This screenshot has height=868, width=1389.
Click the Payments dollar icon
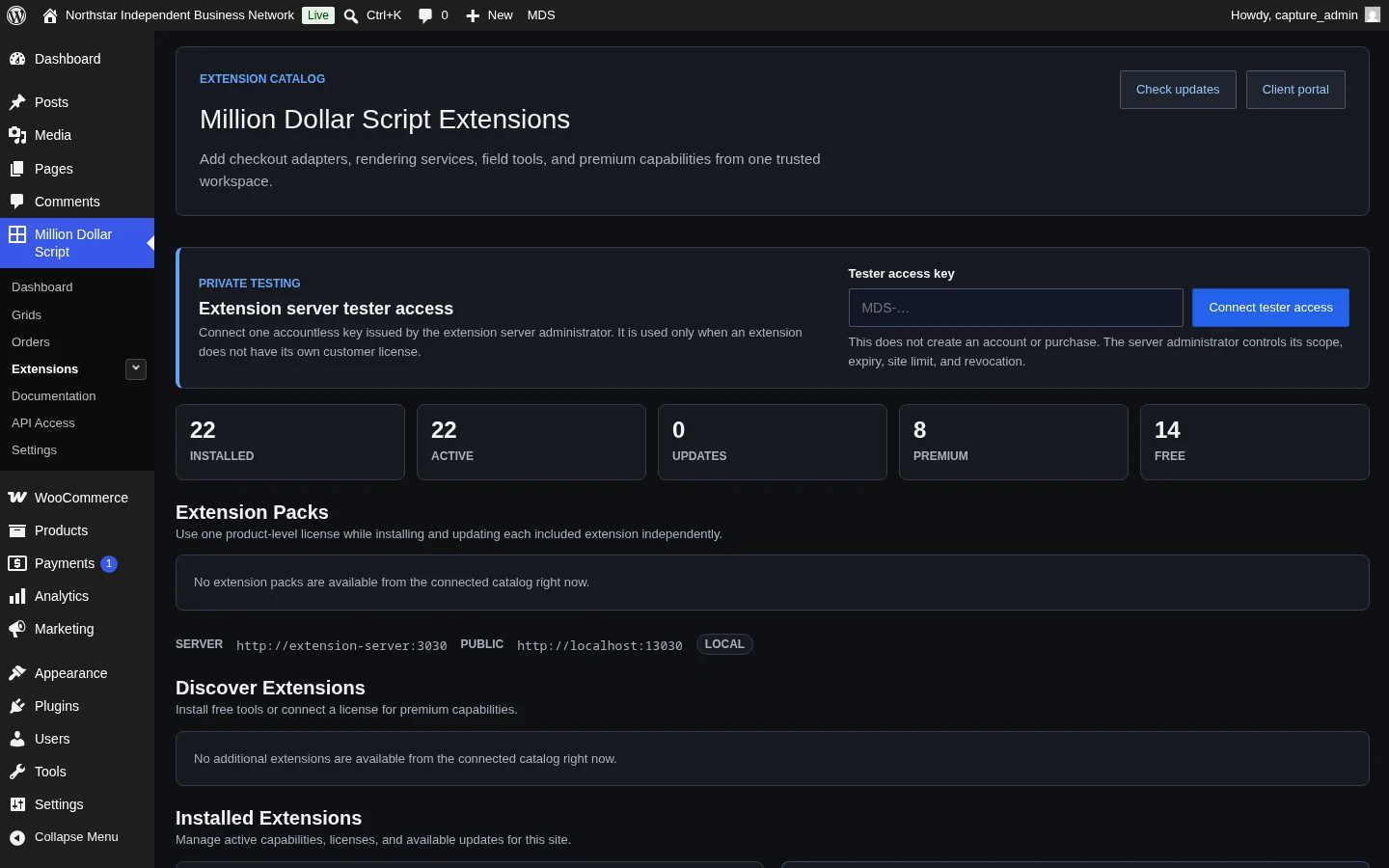(17, 563)
